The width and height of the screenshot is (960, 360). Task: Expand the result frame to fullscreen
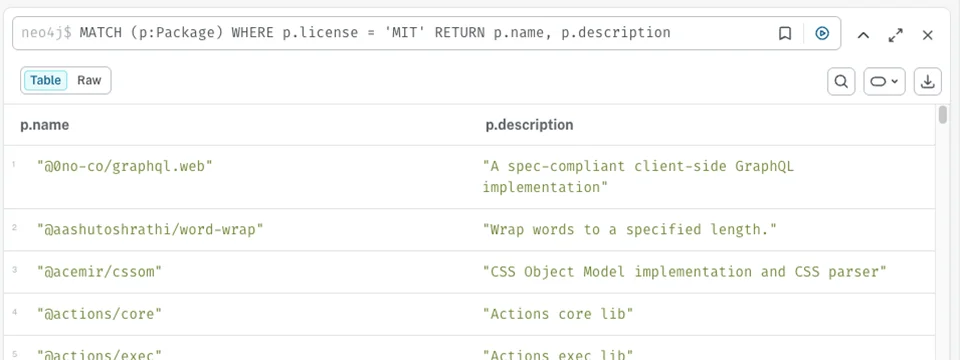[896, 36]
